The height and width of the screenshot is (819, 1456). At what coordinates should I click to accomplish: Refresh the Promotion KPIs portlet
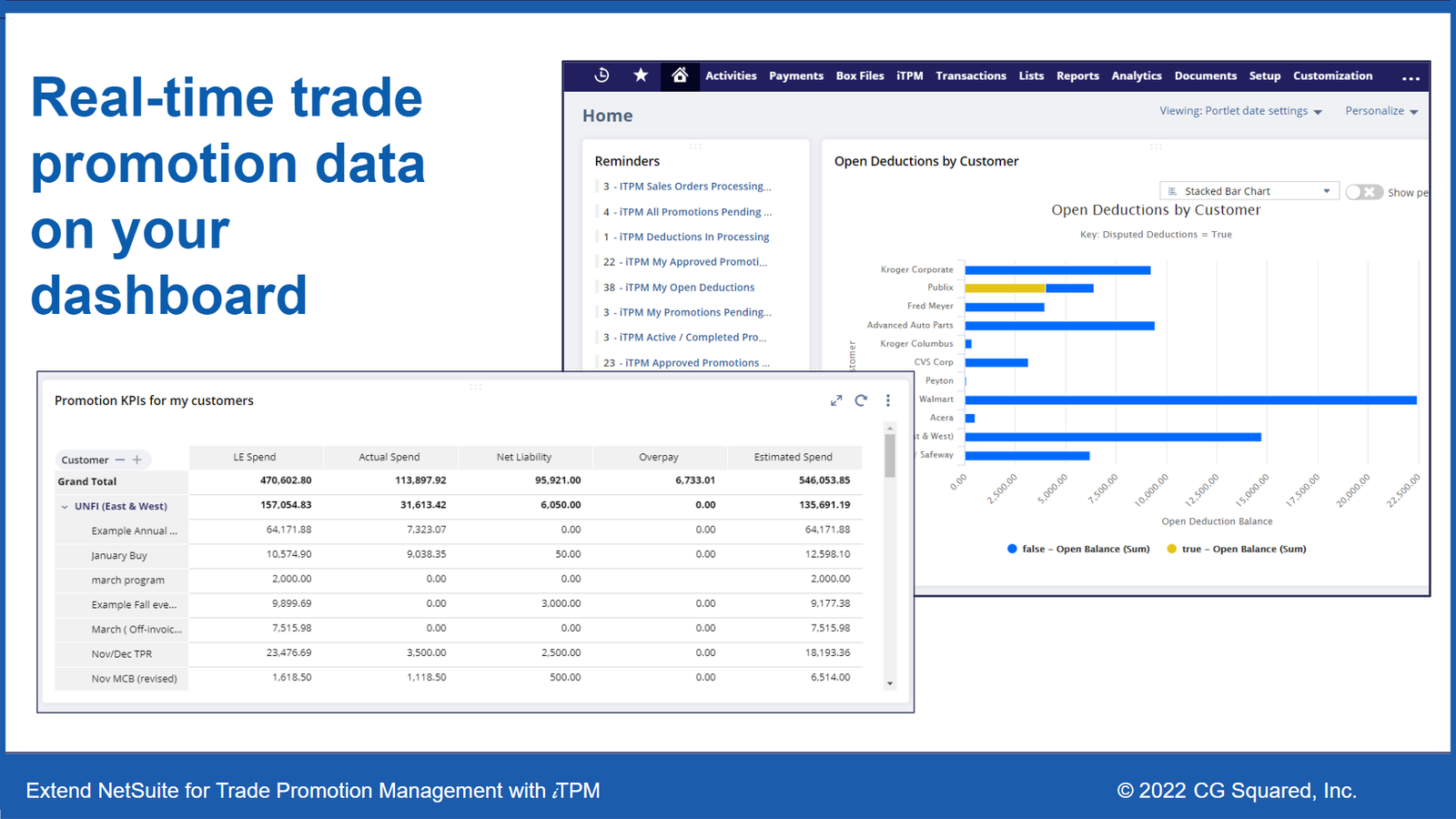(x=861, y=400)
